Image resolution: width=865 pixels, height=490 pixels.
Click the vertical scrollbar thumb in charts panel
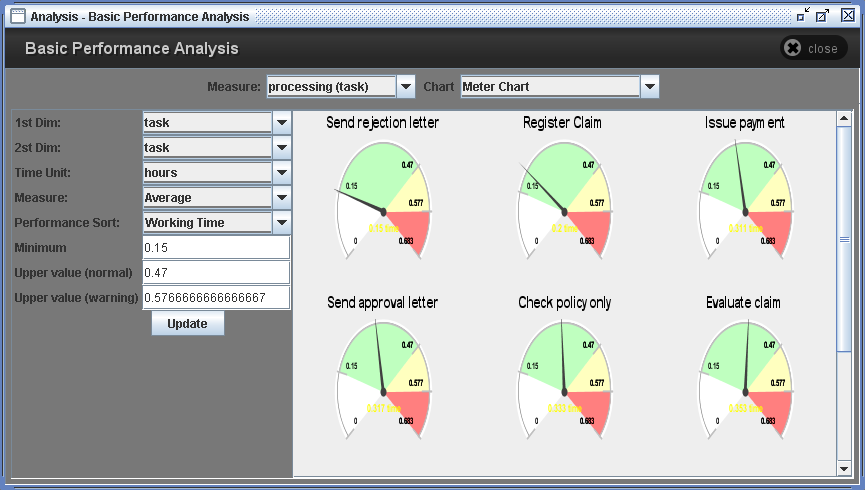(x=844, y=240)
